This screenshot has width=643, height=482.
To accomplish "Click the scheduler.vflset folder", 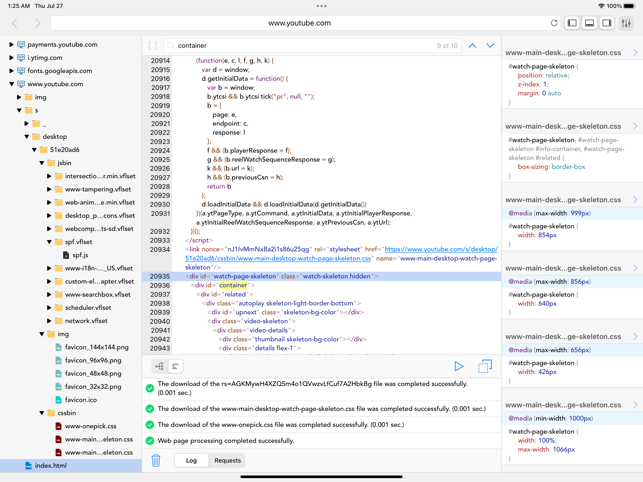I will [x=84, y=308].
